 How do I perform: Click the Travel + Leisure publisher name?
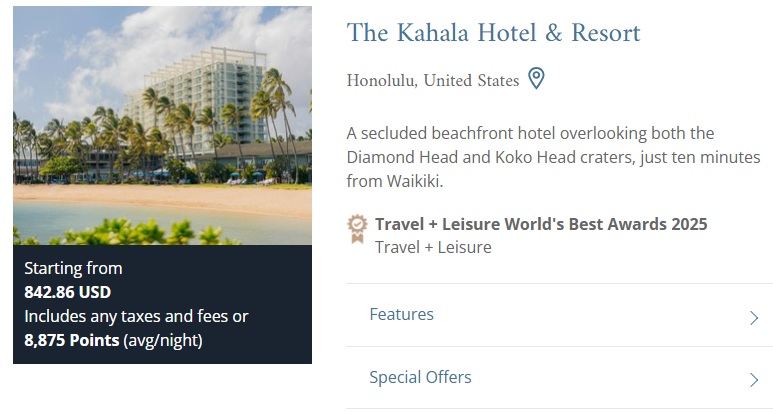click(x=433, y=247)
